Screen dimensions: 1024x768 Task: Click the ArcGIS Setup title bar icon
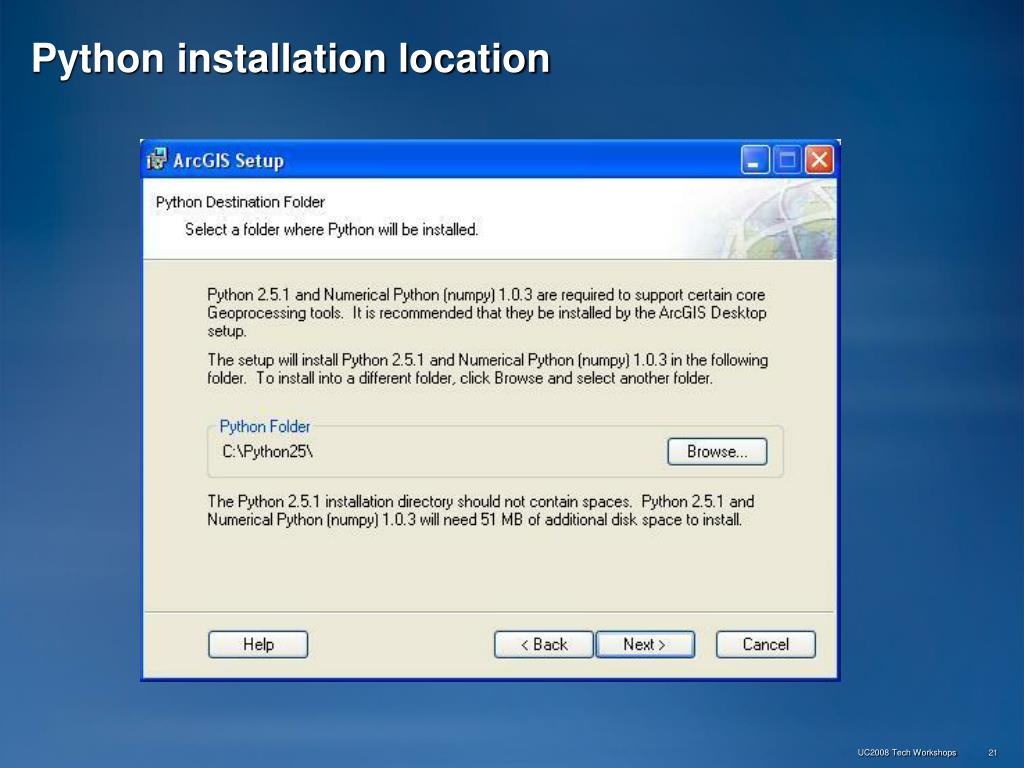pyautogui.click(x=157, y=159)
